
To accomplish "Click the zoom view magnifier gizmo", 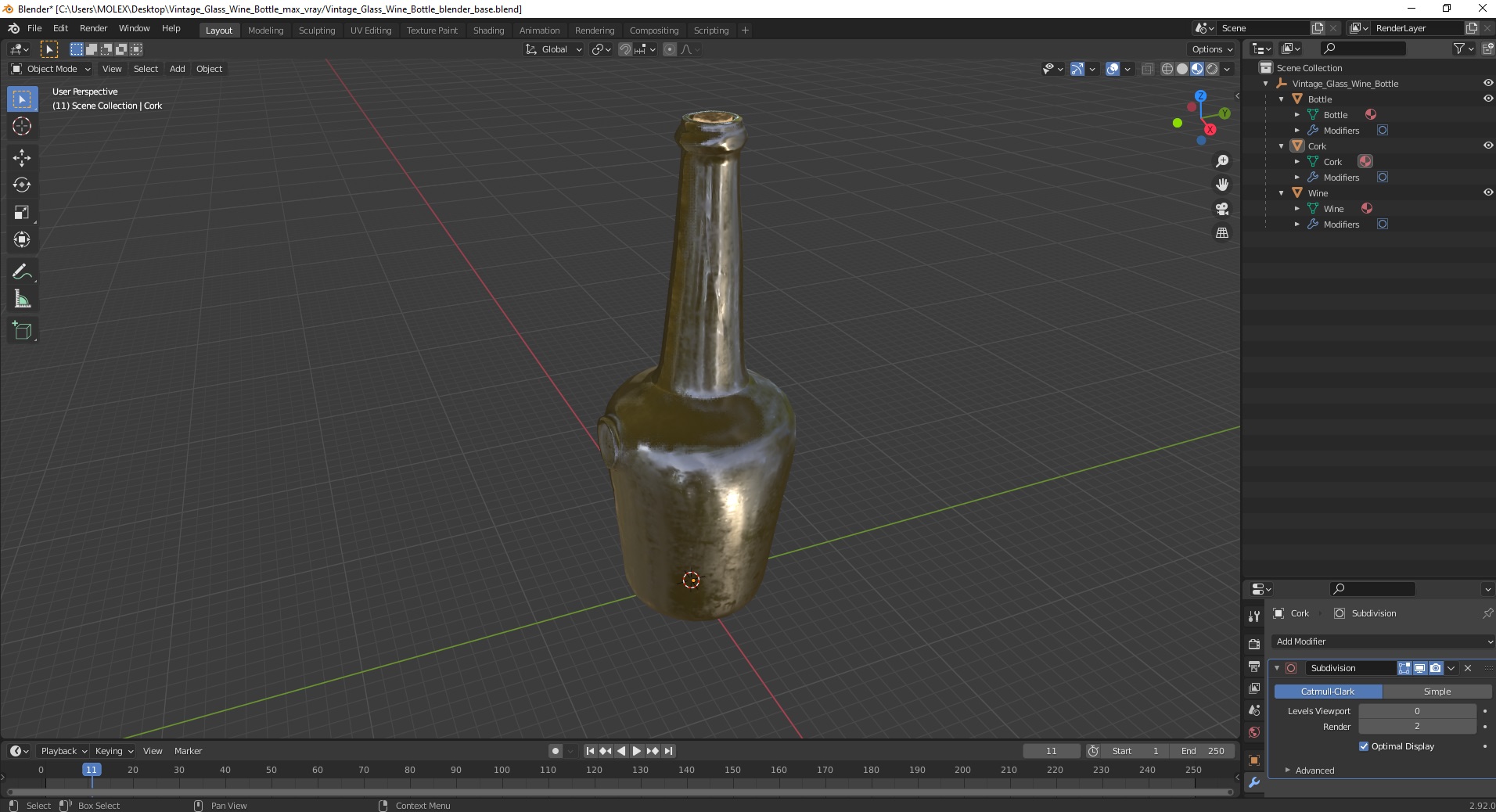I will (x=1221, y=161).
